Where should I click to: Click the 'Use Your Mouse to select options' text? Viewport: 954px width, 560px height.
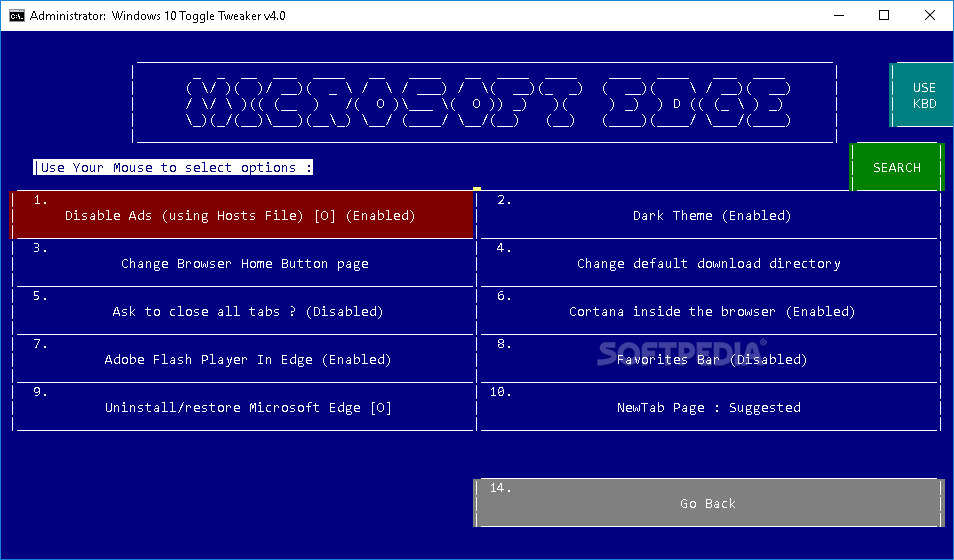173,167
